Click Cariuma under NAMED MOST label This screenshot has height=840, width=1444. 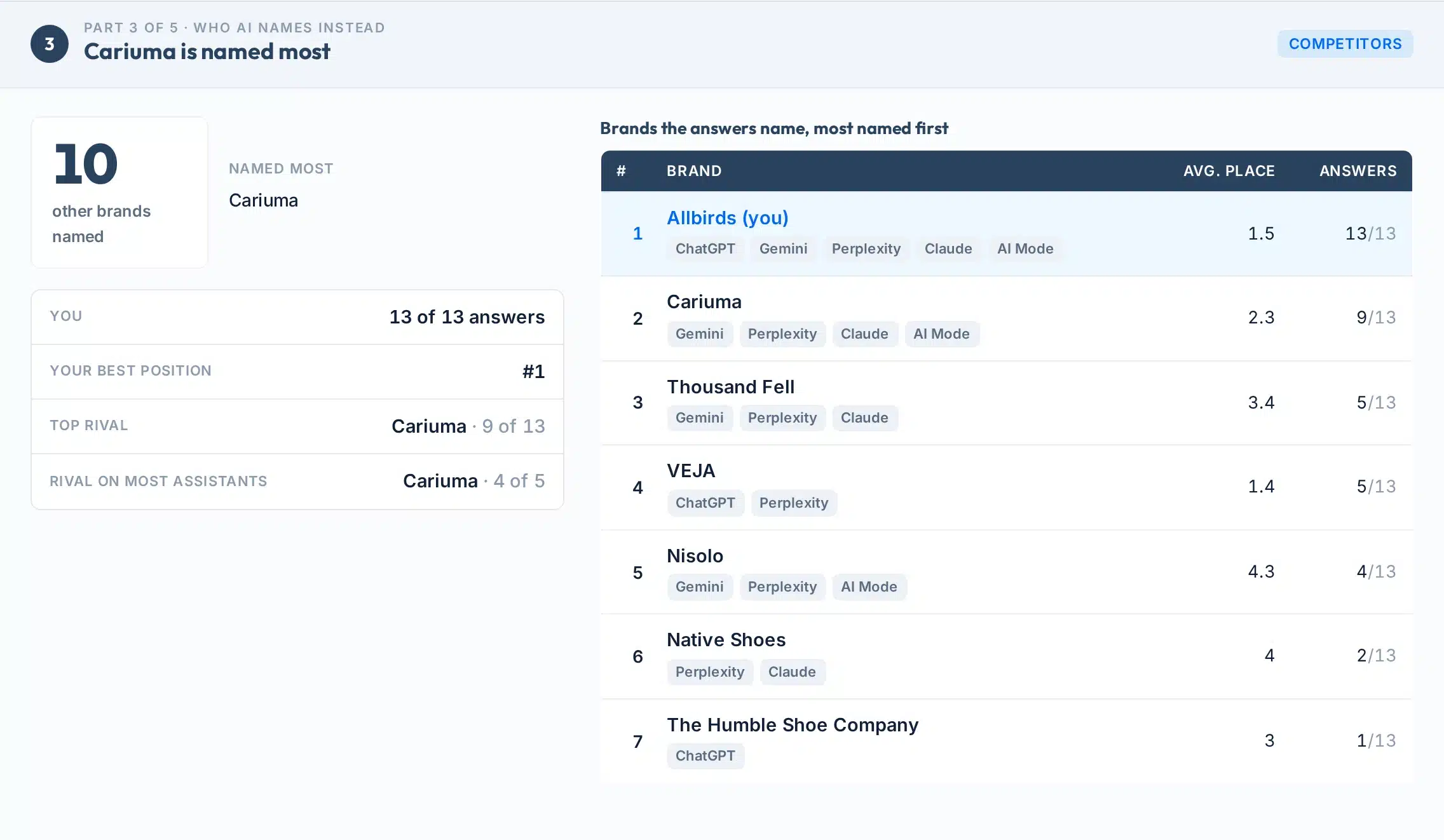point(263,200)
